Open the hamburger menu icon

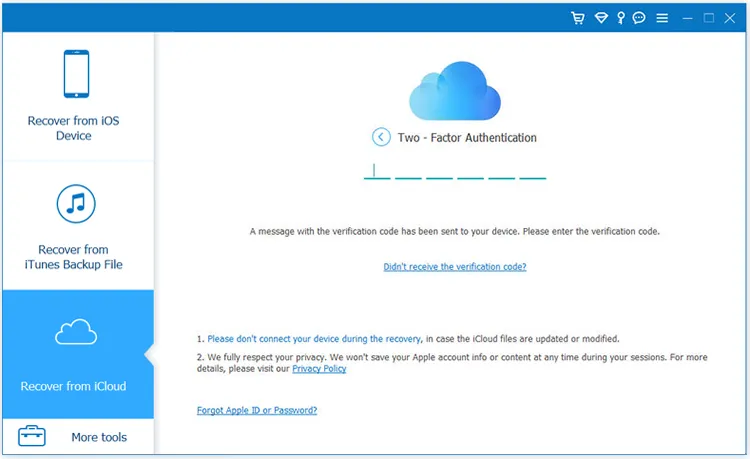point(662,18)
